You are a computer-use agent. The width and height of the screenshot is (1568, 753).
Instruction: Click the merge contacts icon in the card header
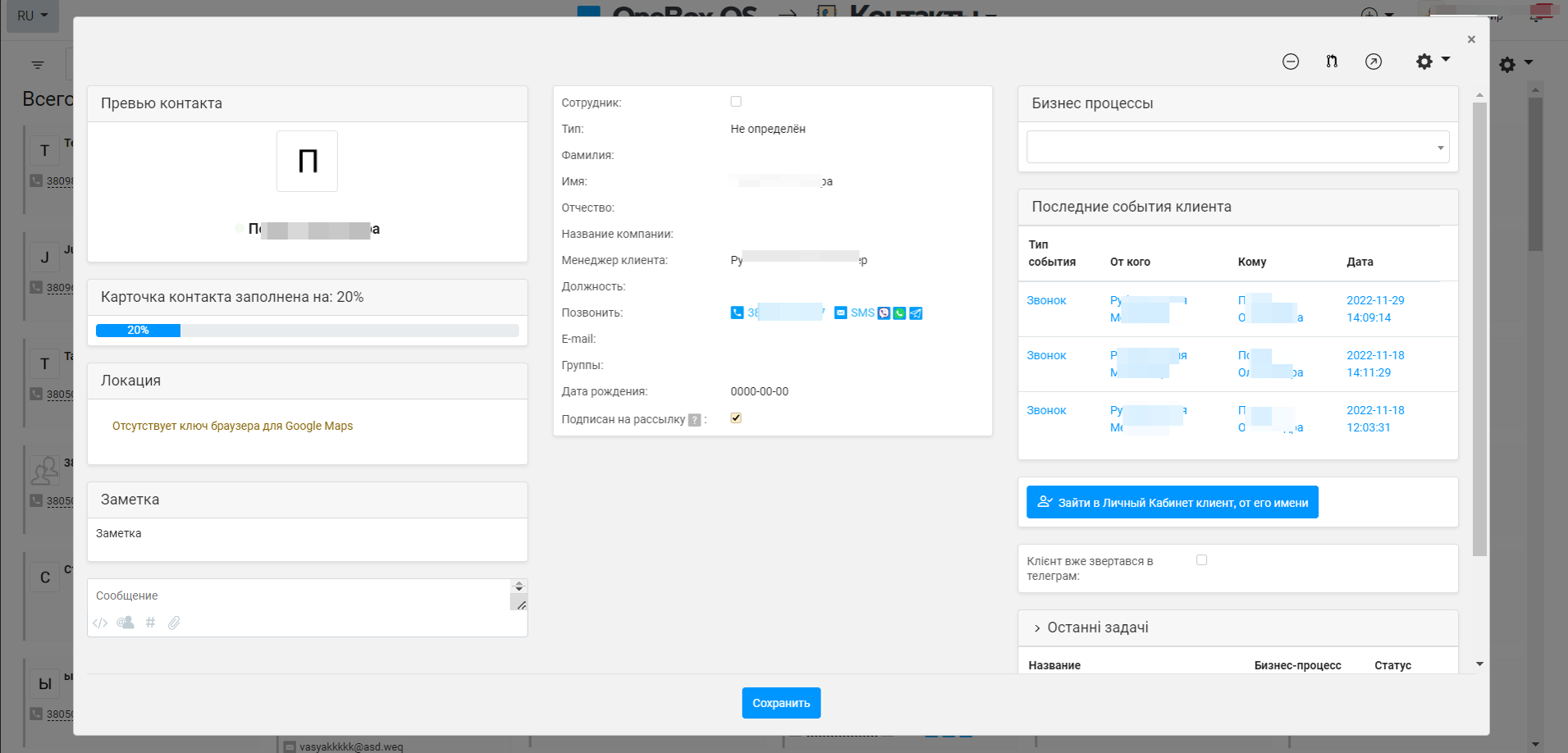tap(1332, 62)
